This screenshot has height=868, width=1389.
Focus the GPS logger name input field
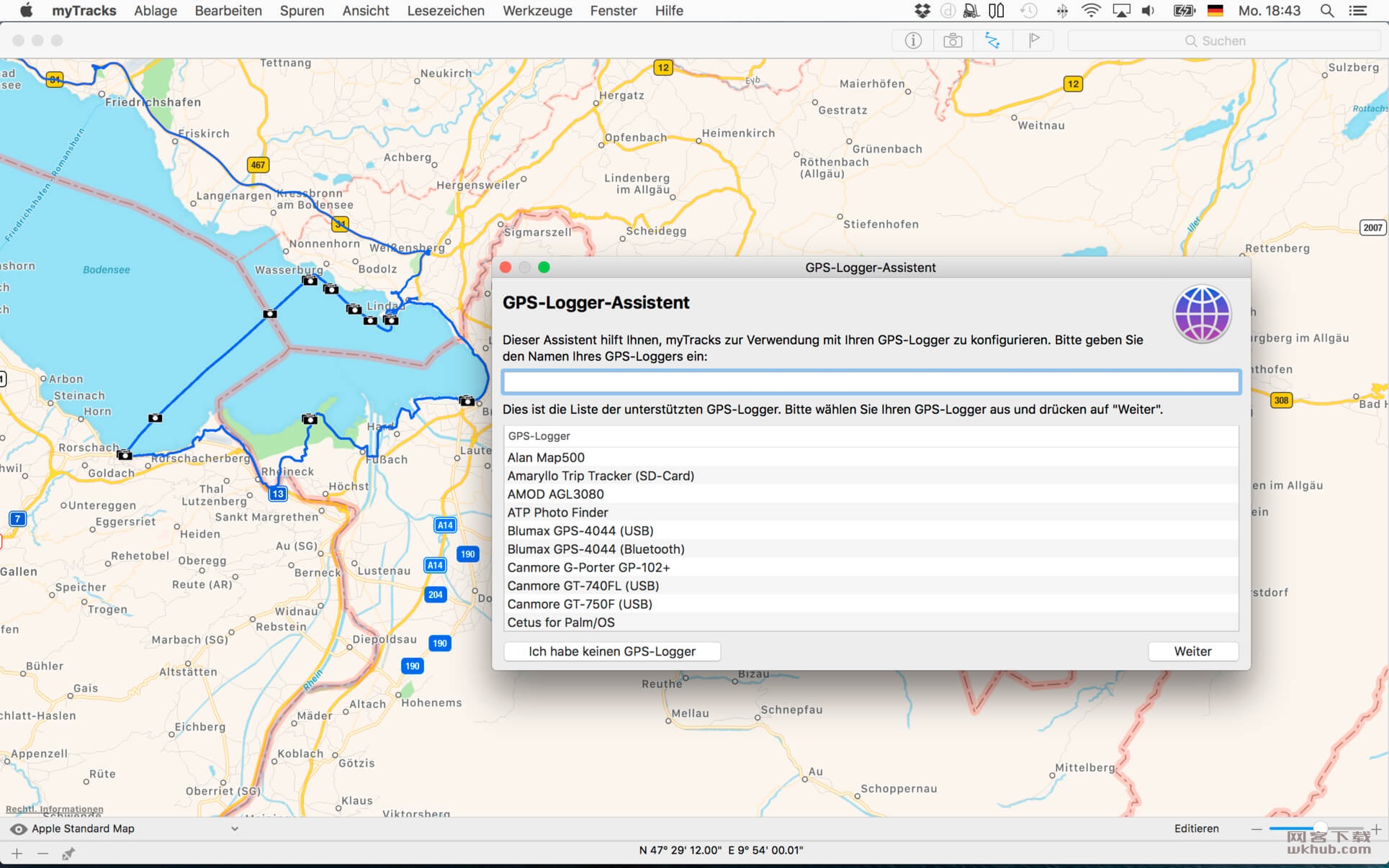(x=871, y=382)
